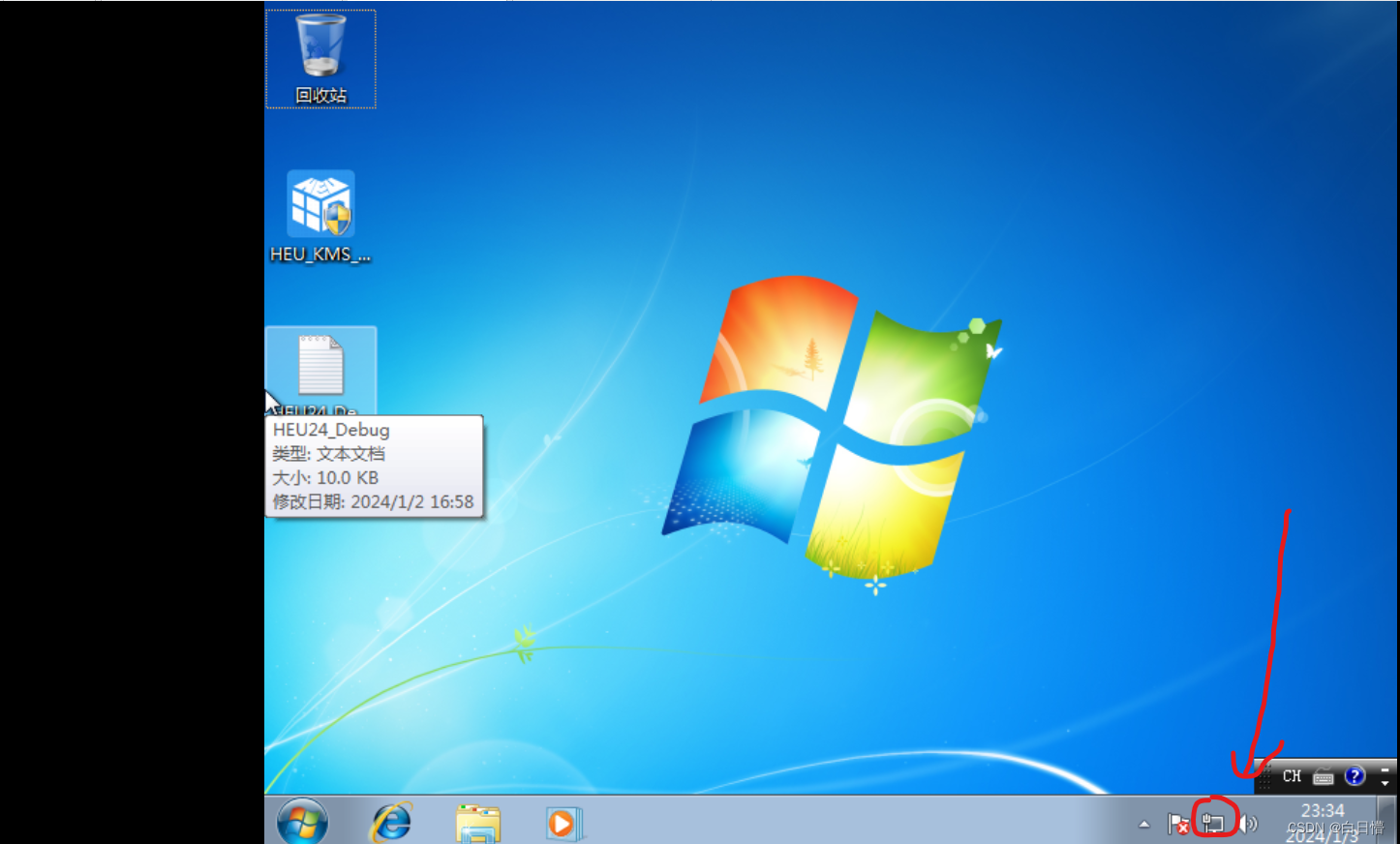Select the HEU24_Debug text file icon
1400x844 pixels.
320,372
